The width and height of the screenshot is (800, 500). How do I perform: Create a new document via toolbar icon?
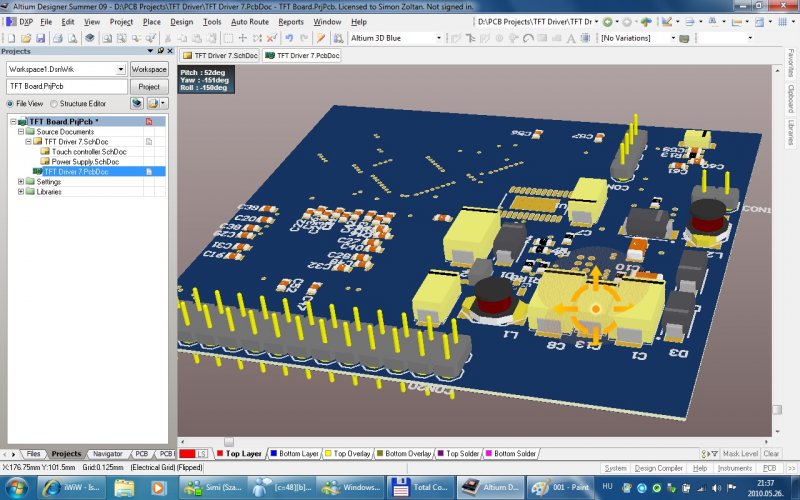tap(11, 38)
